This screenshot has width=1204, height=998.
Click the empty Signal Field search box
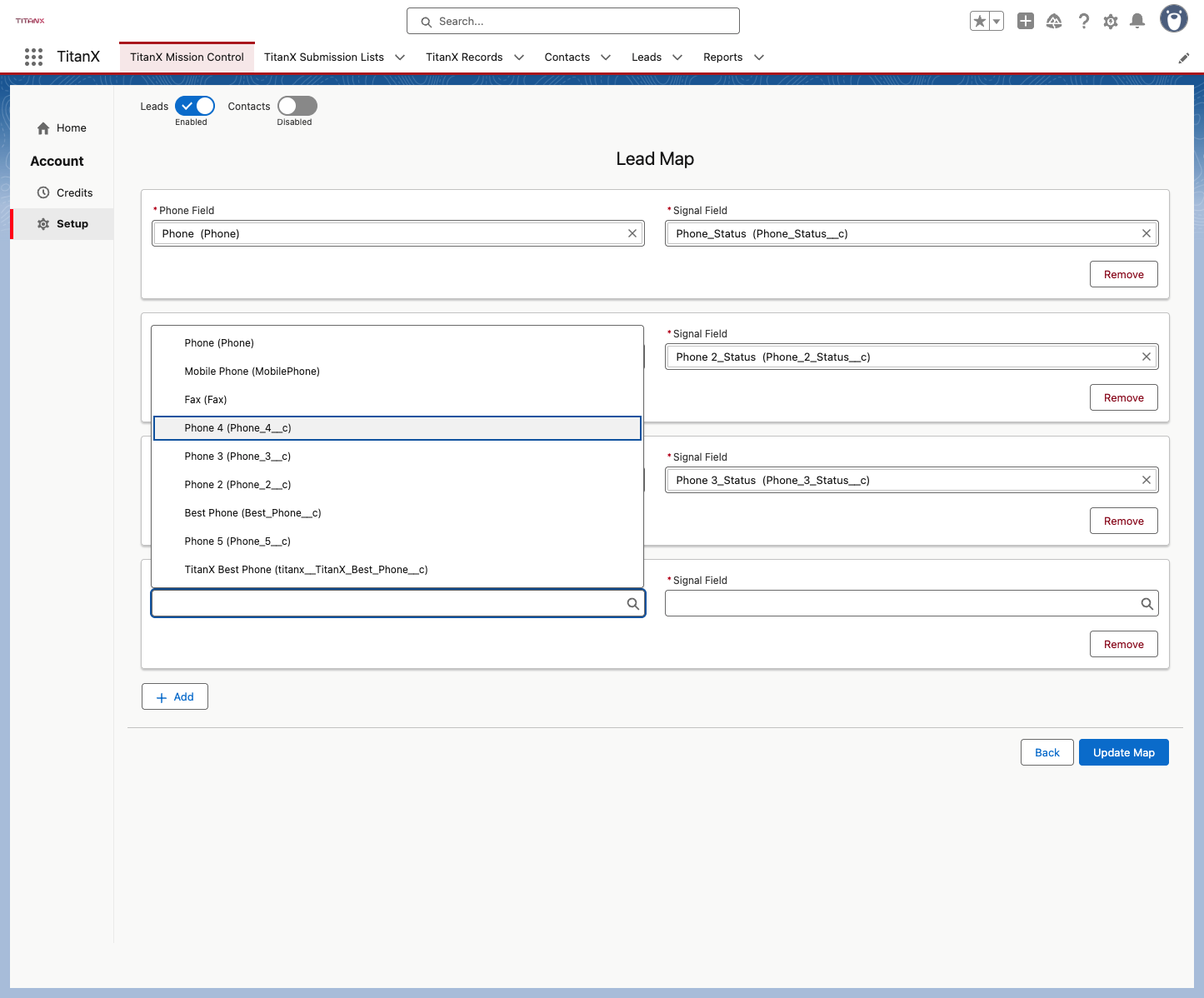(912, 603)
